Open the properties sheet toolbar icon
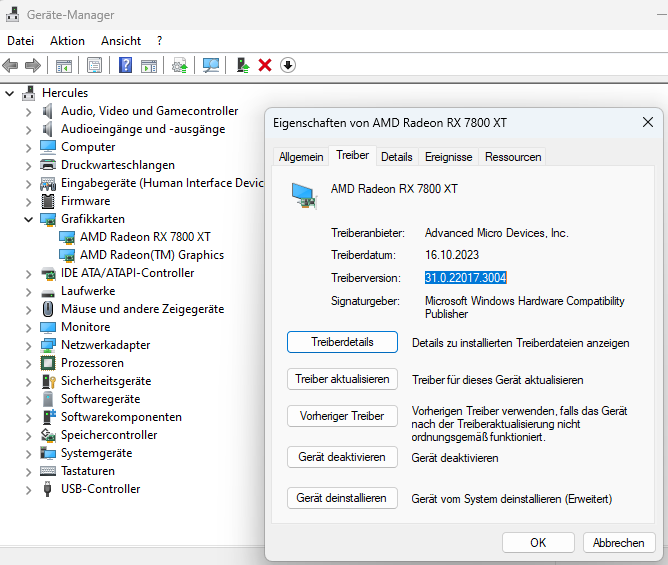 coord(94,66)
